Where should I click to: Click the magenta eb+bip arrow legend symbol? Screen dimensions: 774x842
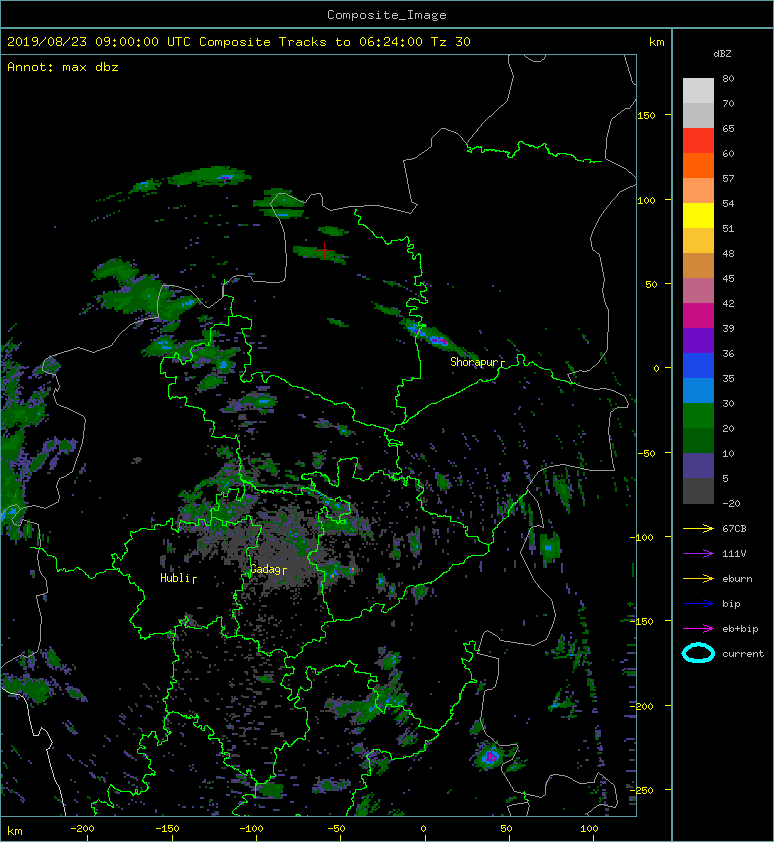click(x=698, y=628)
